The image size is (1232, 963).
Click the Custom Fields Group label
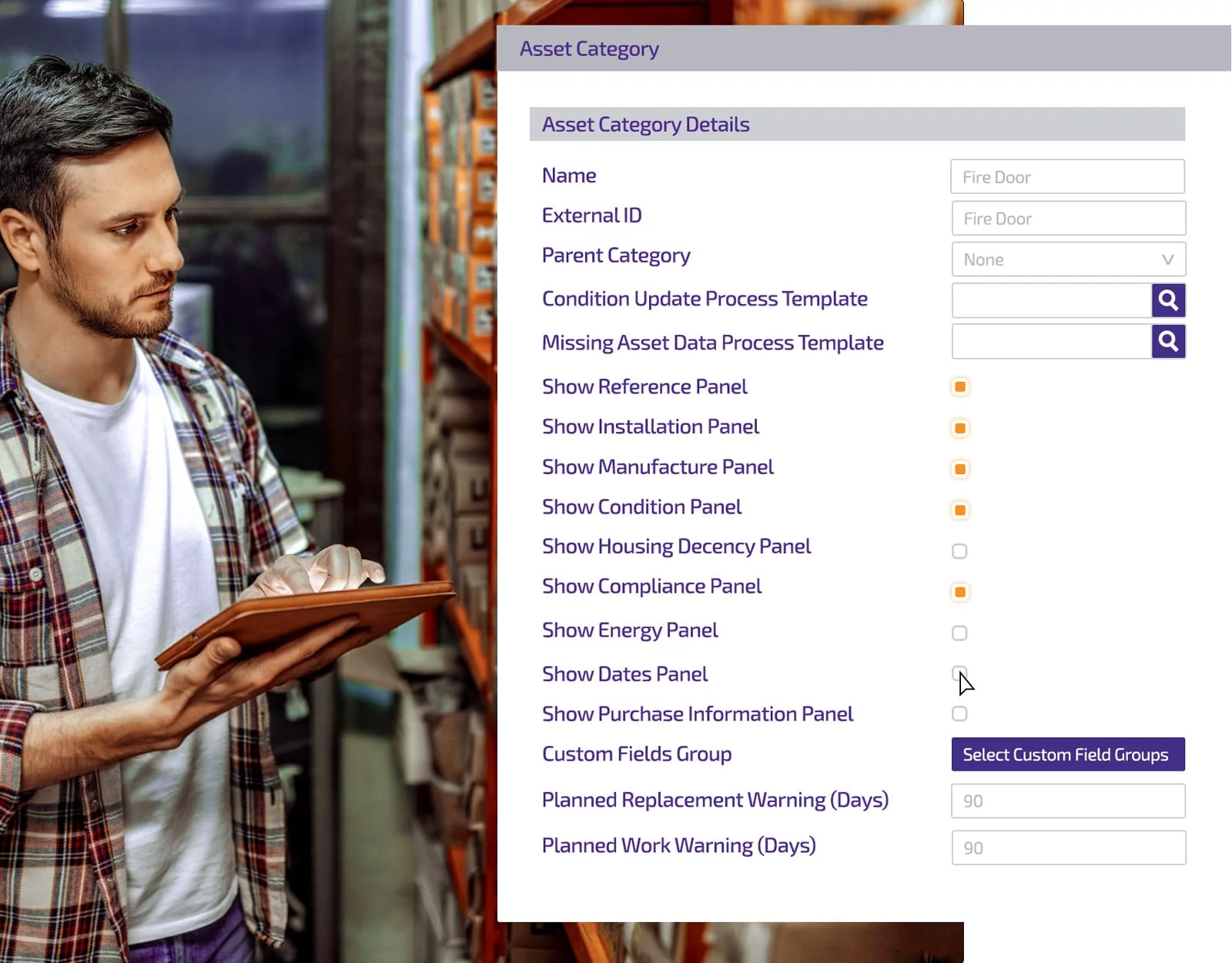637,754
